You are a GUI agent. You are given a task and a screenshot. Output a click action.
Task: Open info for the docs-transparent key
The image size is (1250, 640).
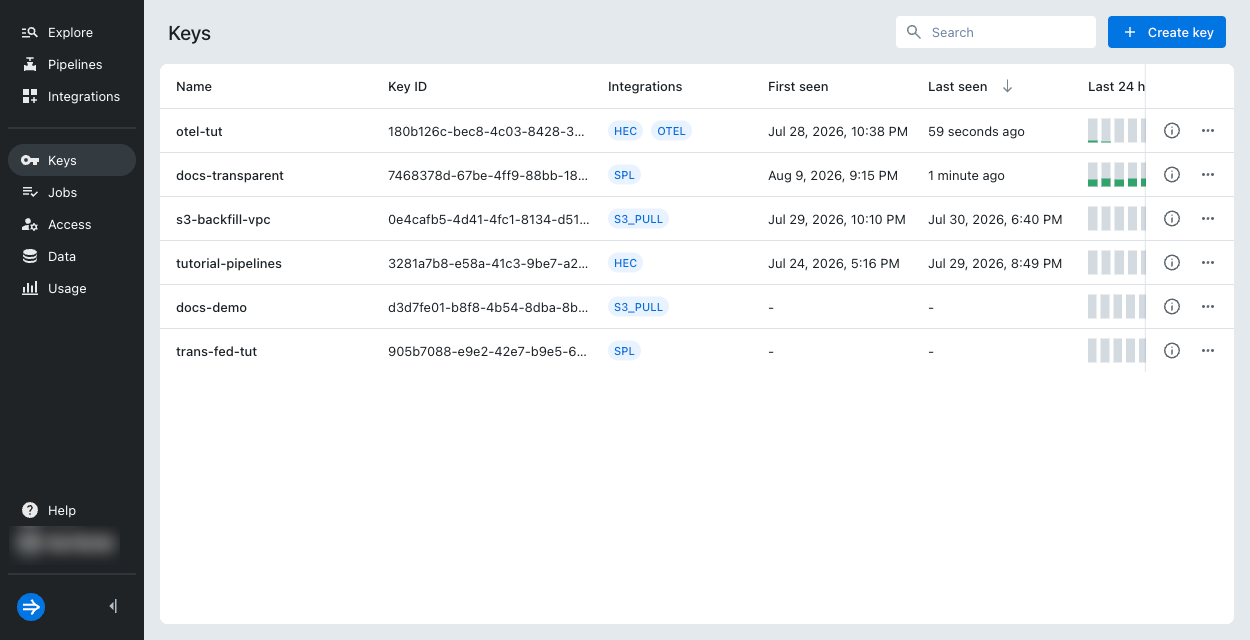[x=1172, y=175]
